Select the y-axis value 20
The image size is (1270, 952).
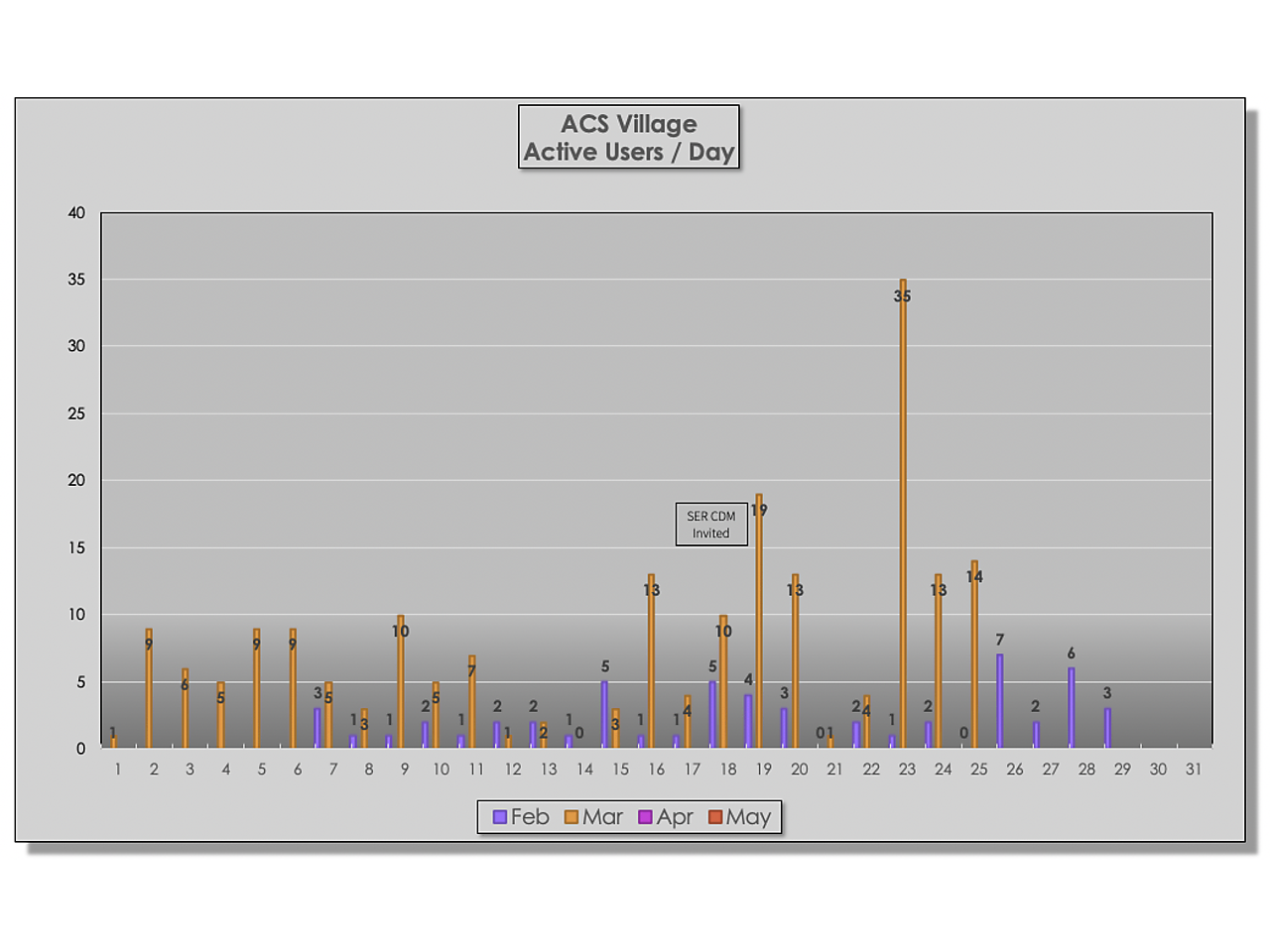76,481
